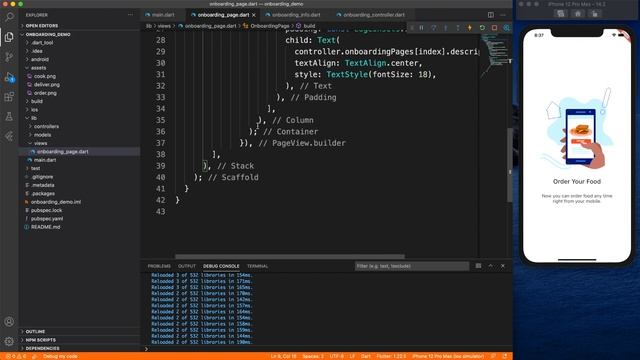Open Explorer More Actions ellipsis
The image size is (640, 360).
130,15
